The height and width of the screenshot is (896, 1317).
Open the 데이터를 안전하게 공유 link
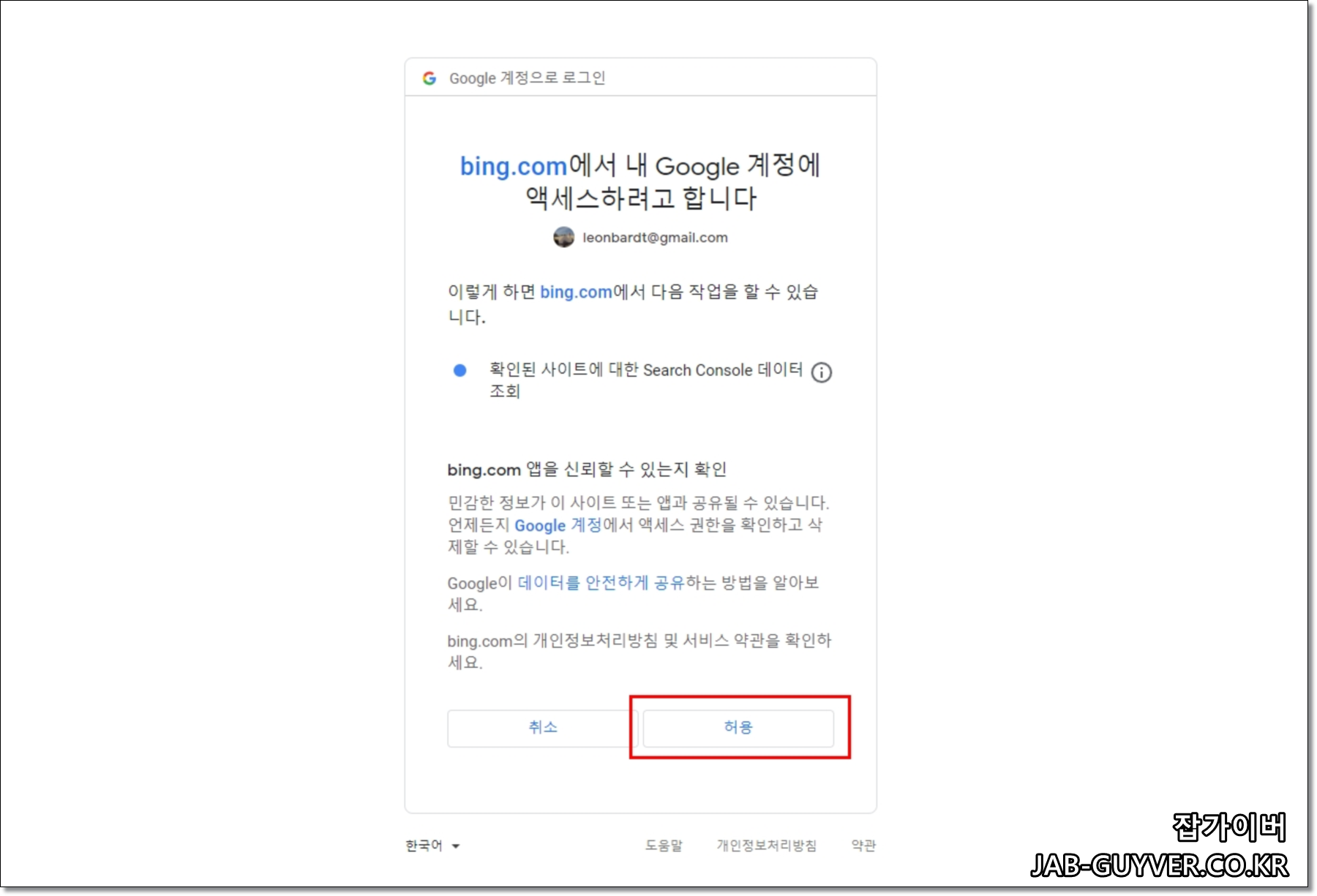[601, 583]
